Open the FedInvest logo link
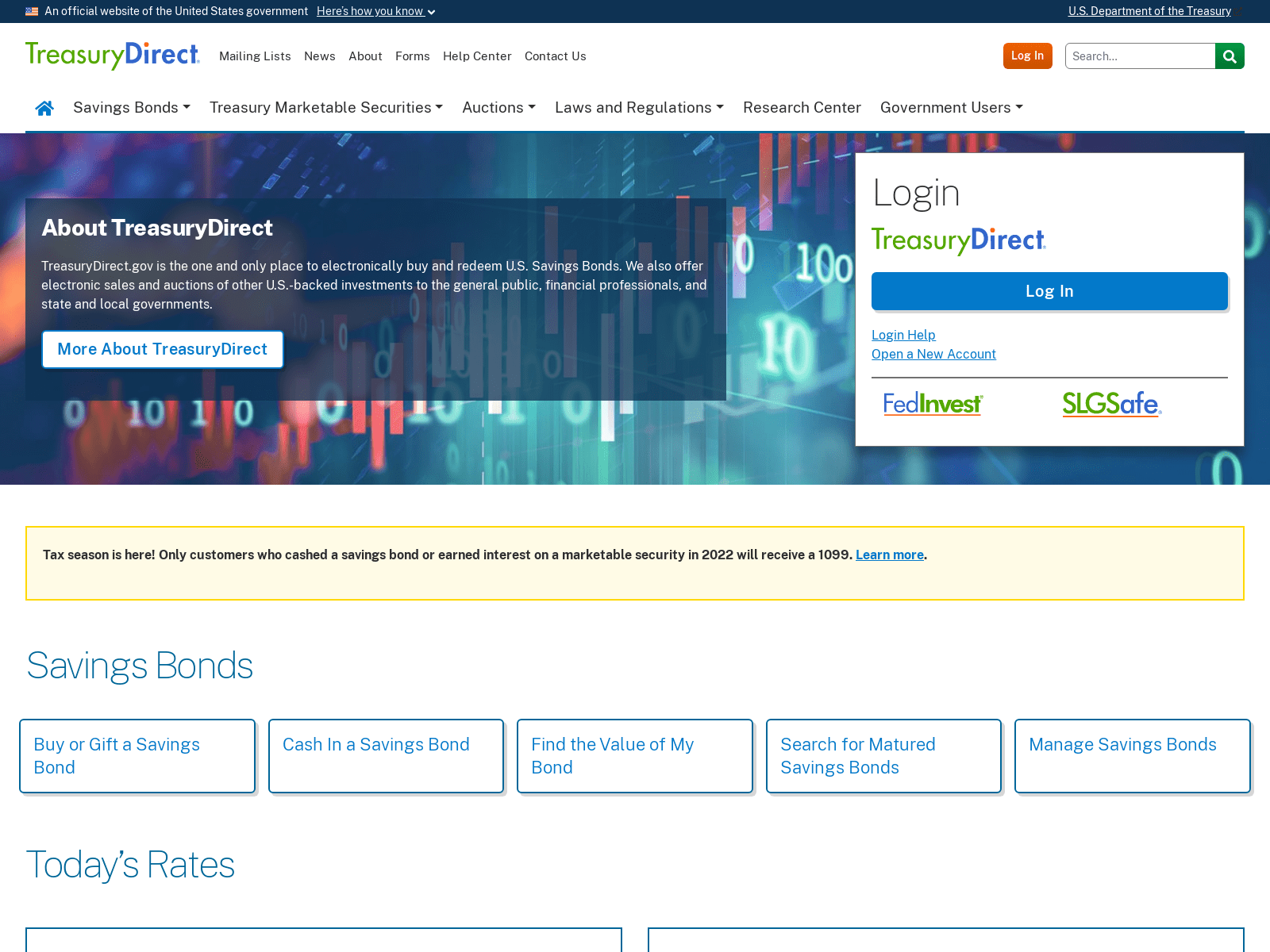 933,404
